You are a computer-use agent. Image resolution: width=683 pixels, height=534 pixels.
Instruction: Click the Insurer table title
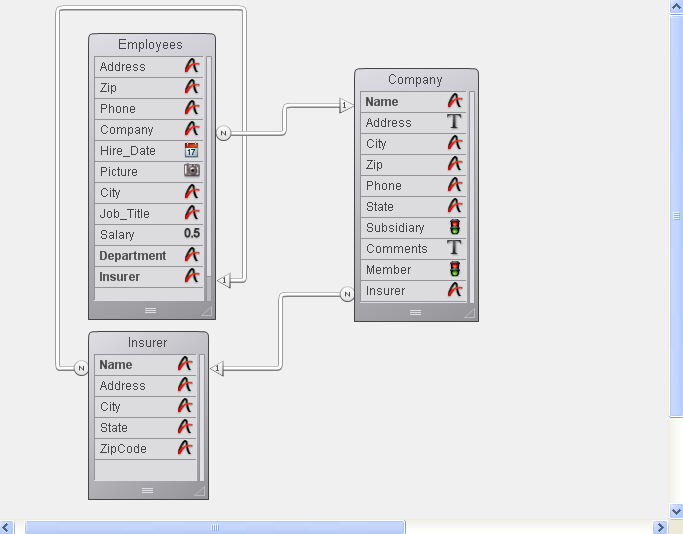[x=148, y=343]
